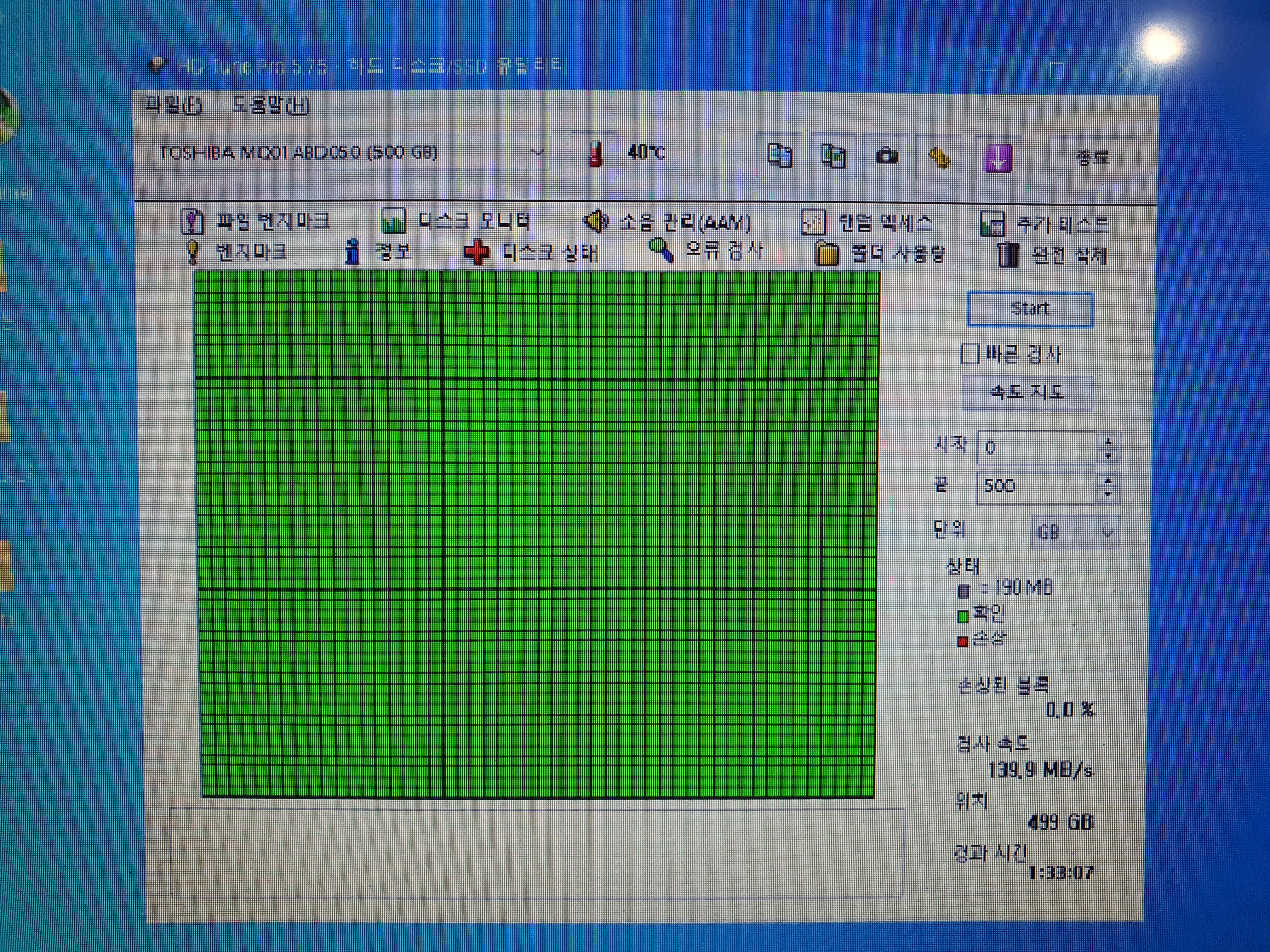The image size is (1270, 952).
Task: Increase the 끝 value with up arrow
Action: (x=1109, y=480)
